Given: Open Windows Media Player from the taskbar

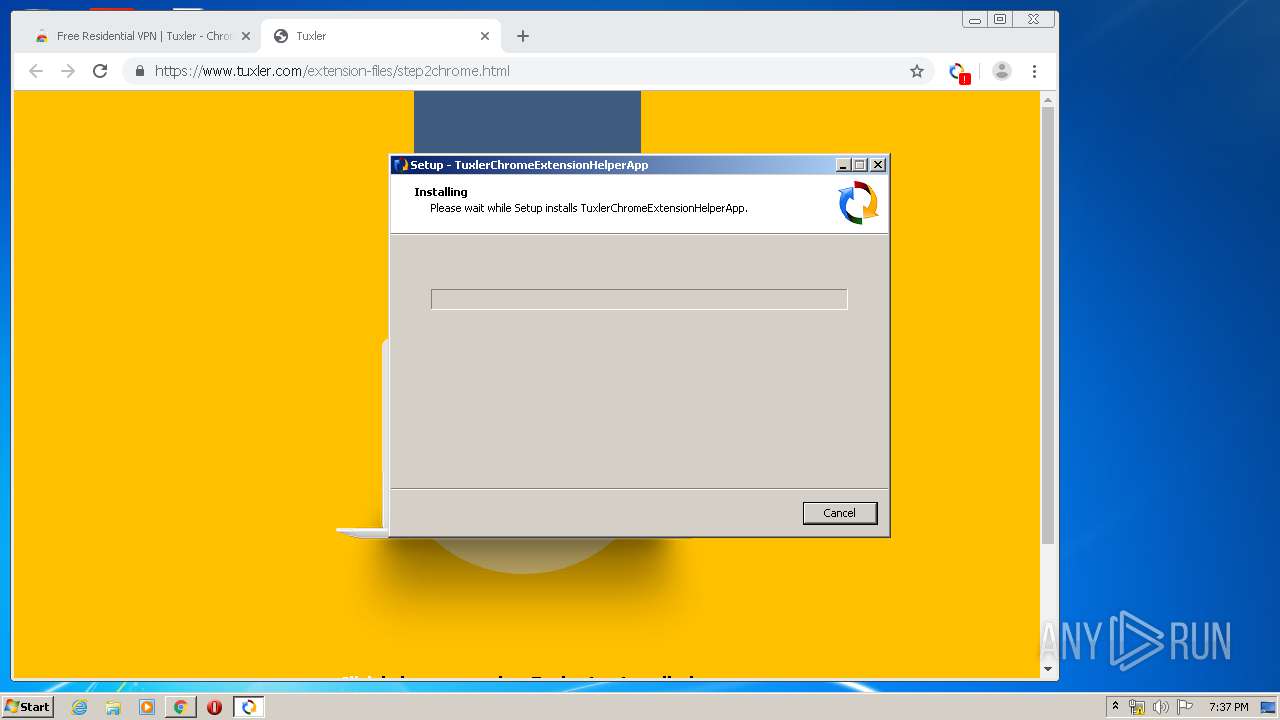Looking at the screenshot, I should pos(147,707).
